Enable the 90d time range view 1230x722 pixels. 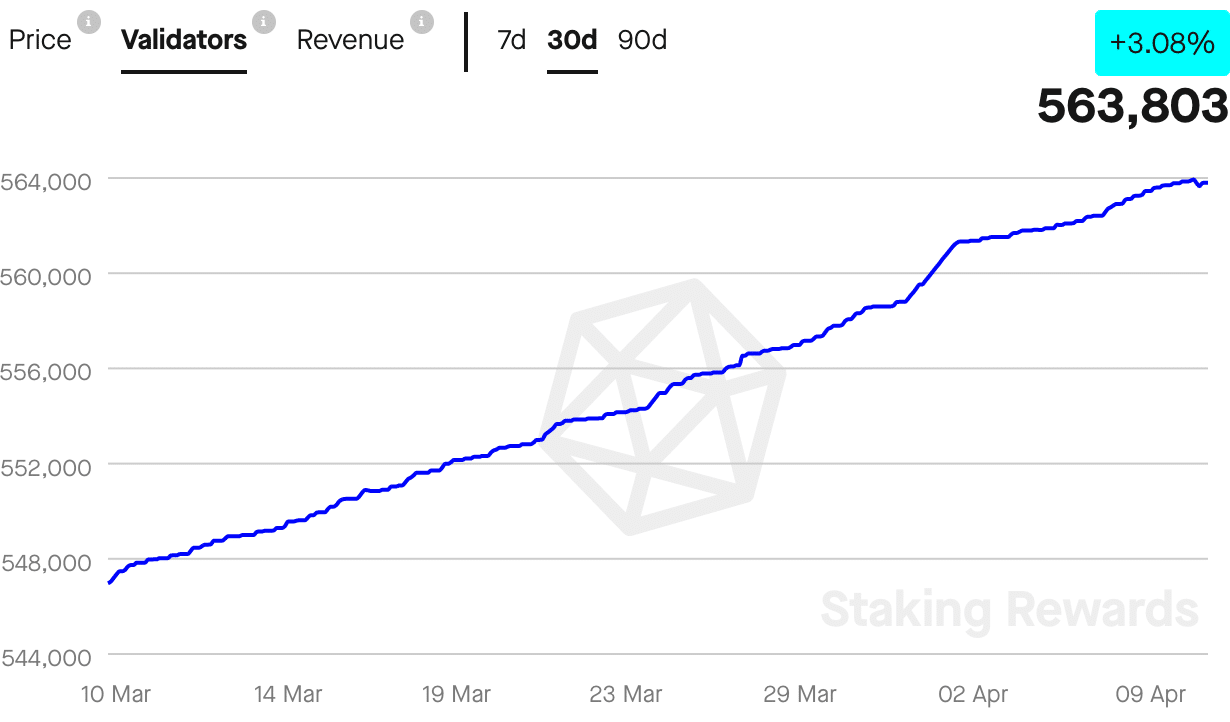642,40
